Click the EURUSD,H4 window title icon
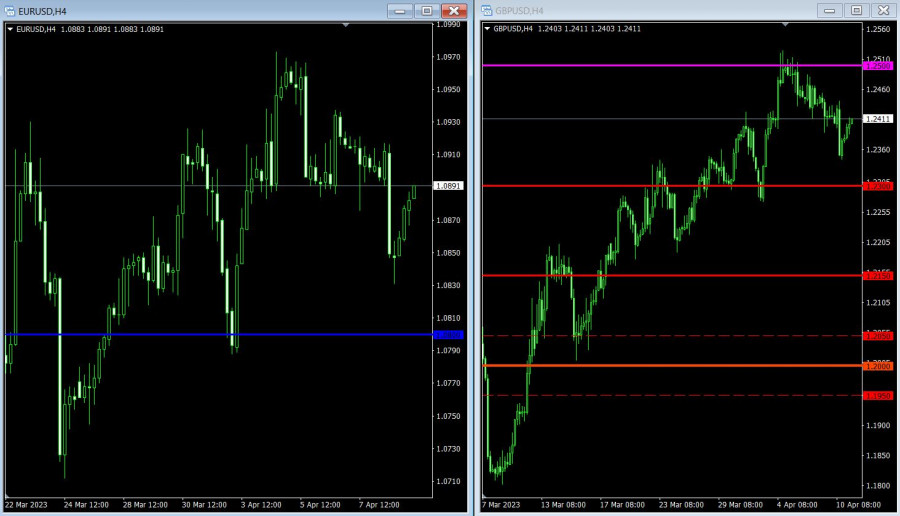Viewport: 900px width, 516px height. 9,11
